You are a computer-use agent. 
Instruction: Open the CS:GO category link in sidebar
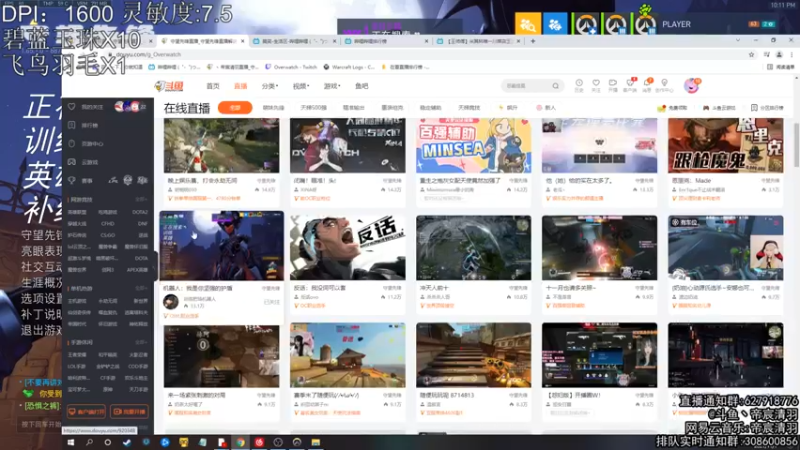[108, 236]
